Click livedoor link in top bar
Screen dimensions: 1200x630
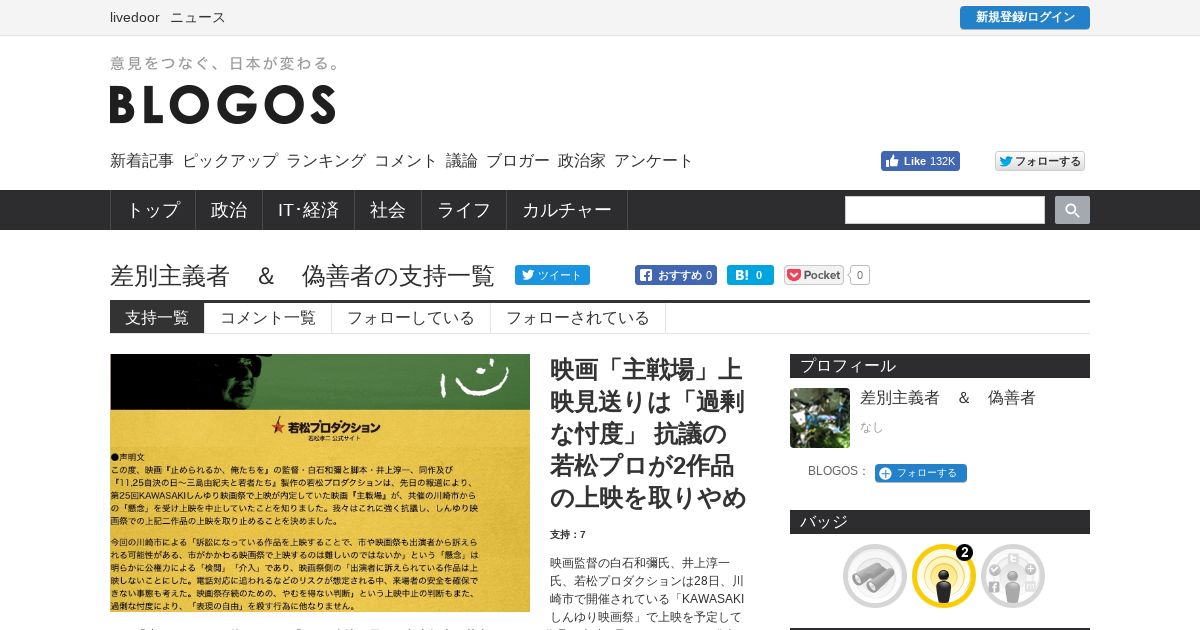pyautogui.click(x=135, y=17)
